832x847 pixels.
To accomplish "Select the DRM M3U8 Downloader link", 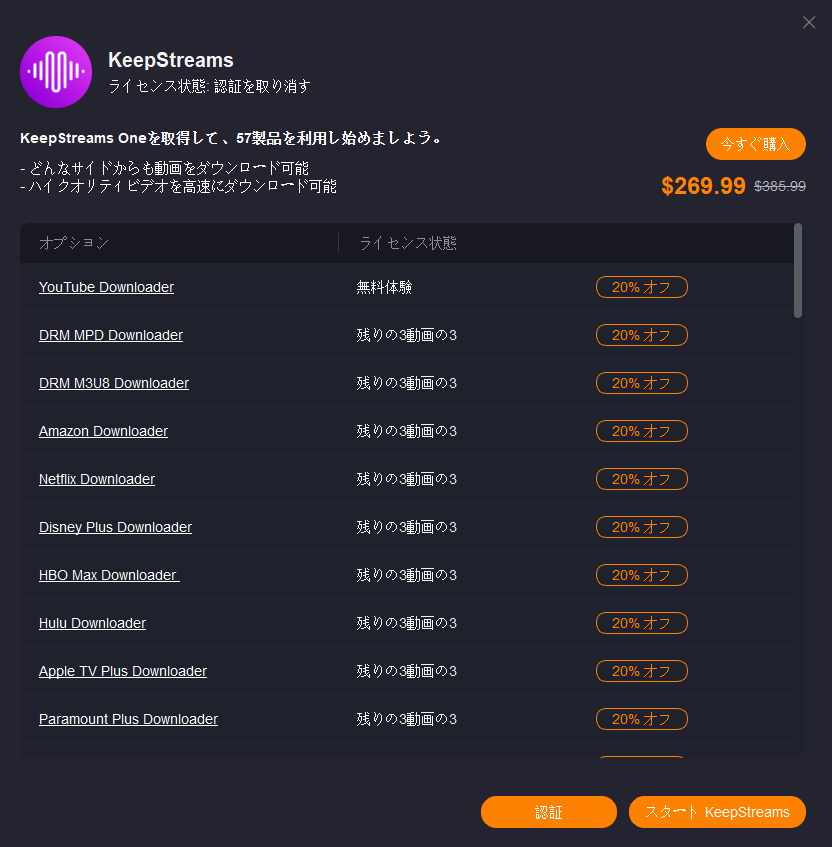I will (114, 383).
